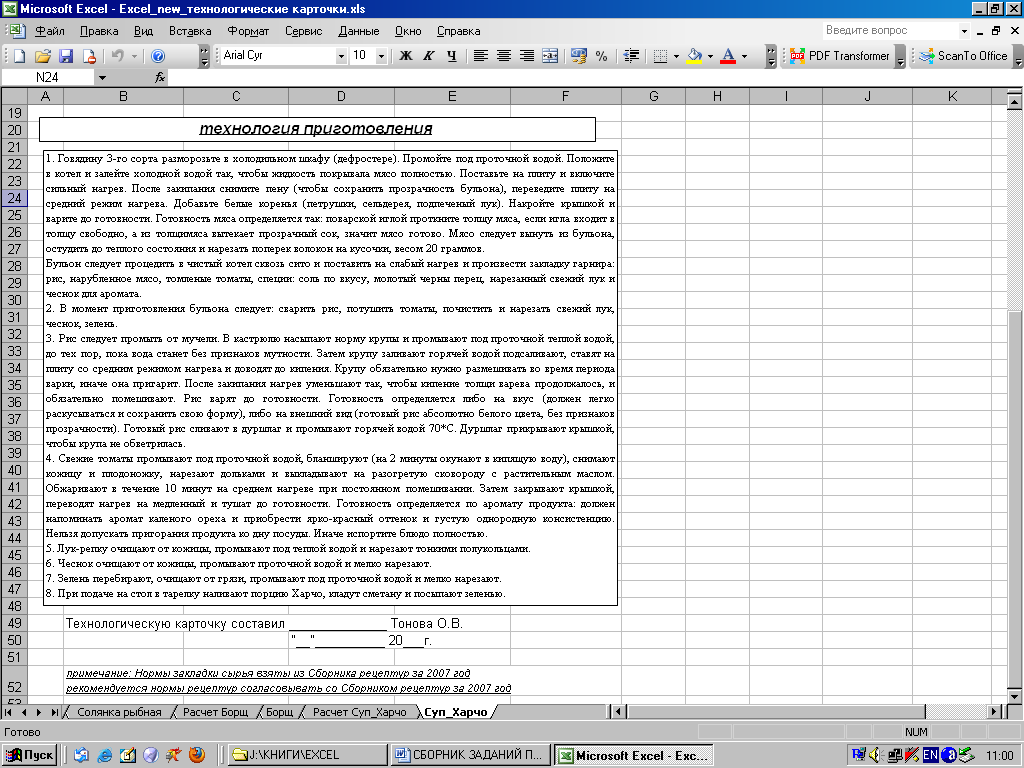1024x768 pixels.
Task: Click the EN language indicator in tray
Action: click(x=930, y=756)
